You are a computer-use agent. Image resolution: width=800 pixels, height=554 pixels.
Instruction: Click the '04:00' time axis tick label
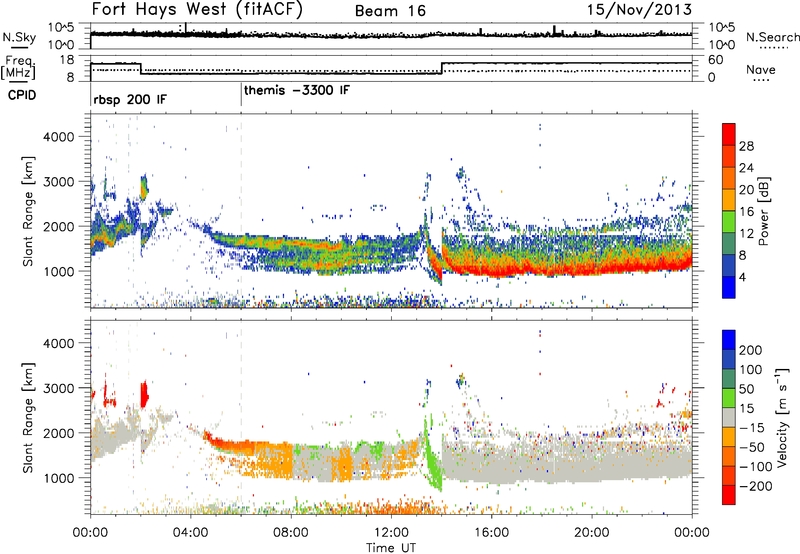click(190, 533)
